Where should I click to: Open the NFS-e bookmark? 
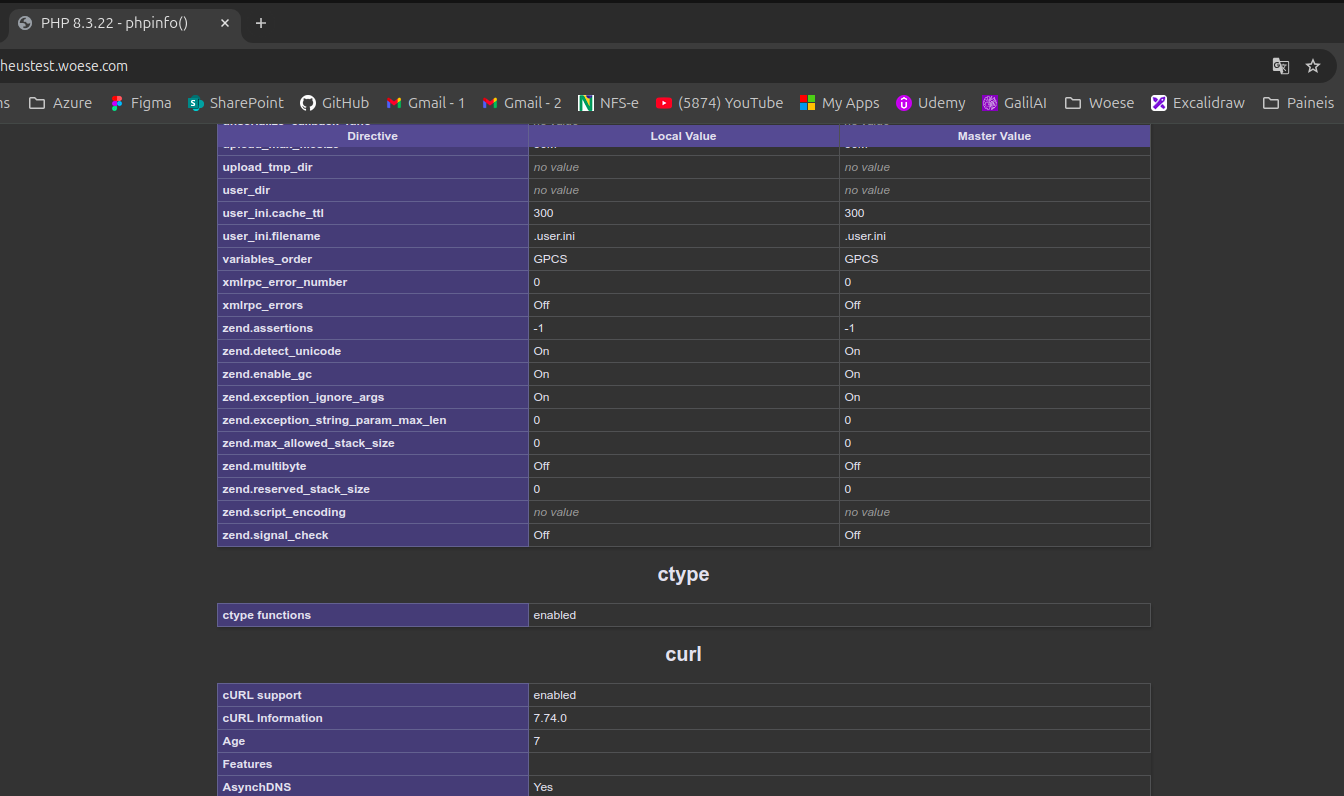pos(608,103)
